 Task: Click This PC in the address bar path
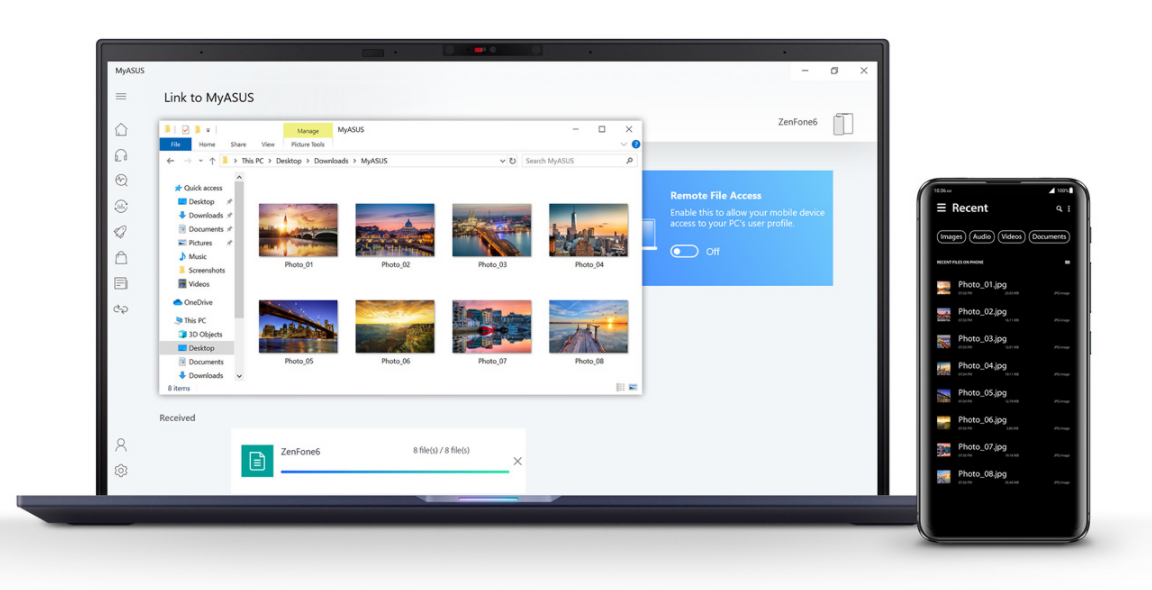click(252, 161)
